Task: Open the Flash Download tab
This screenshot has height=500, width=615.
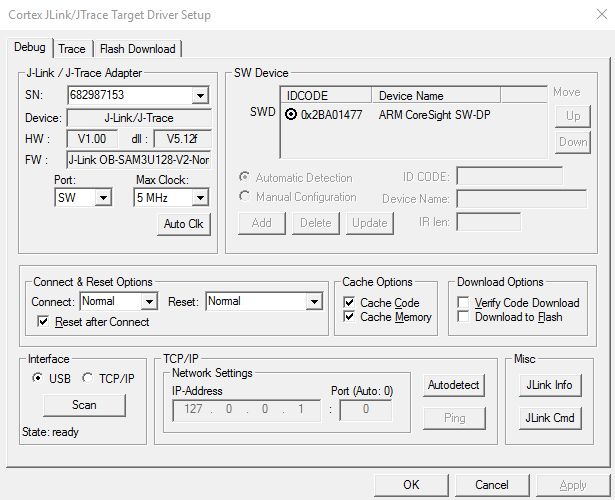Action: [x=137, y=49]
